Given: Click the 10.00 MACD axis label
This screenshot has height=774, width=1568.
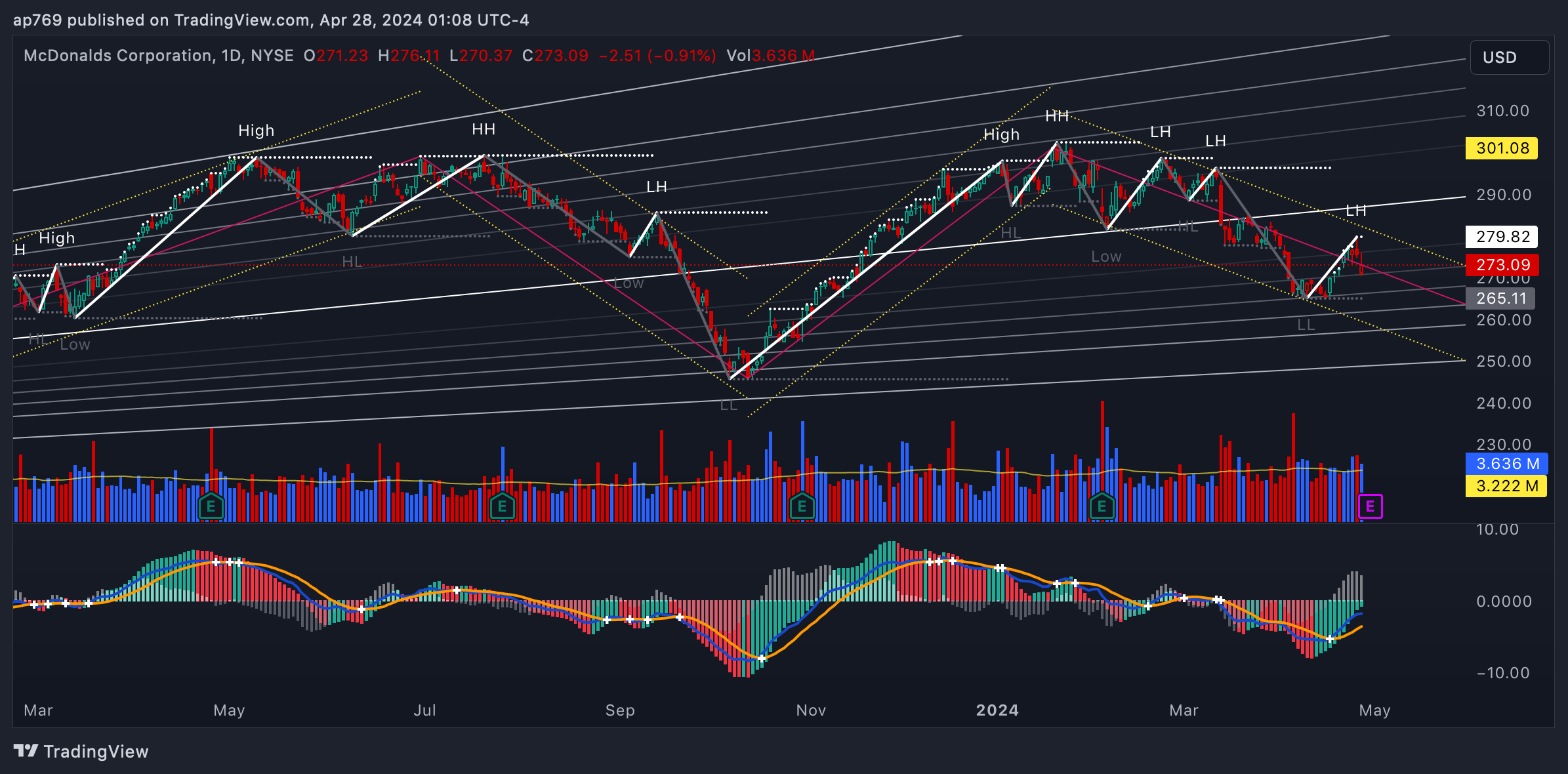Looking at the screenshot, I should 1497,529.
